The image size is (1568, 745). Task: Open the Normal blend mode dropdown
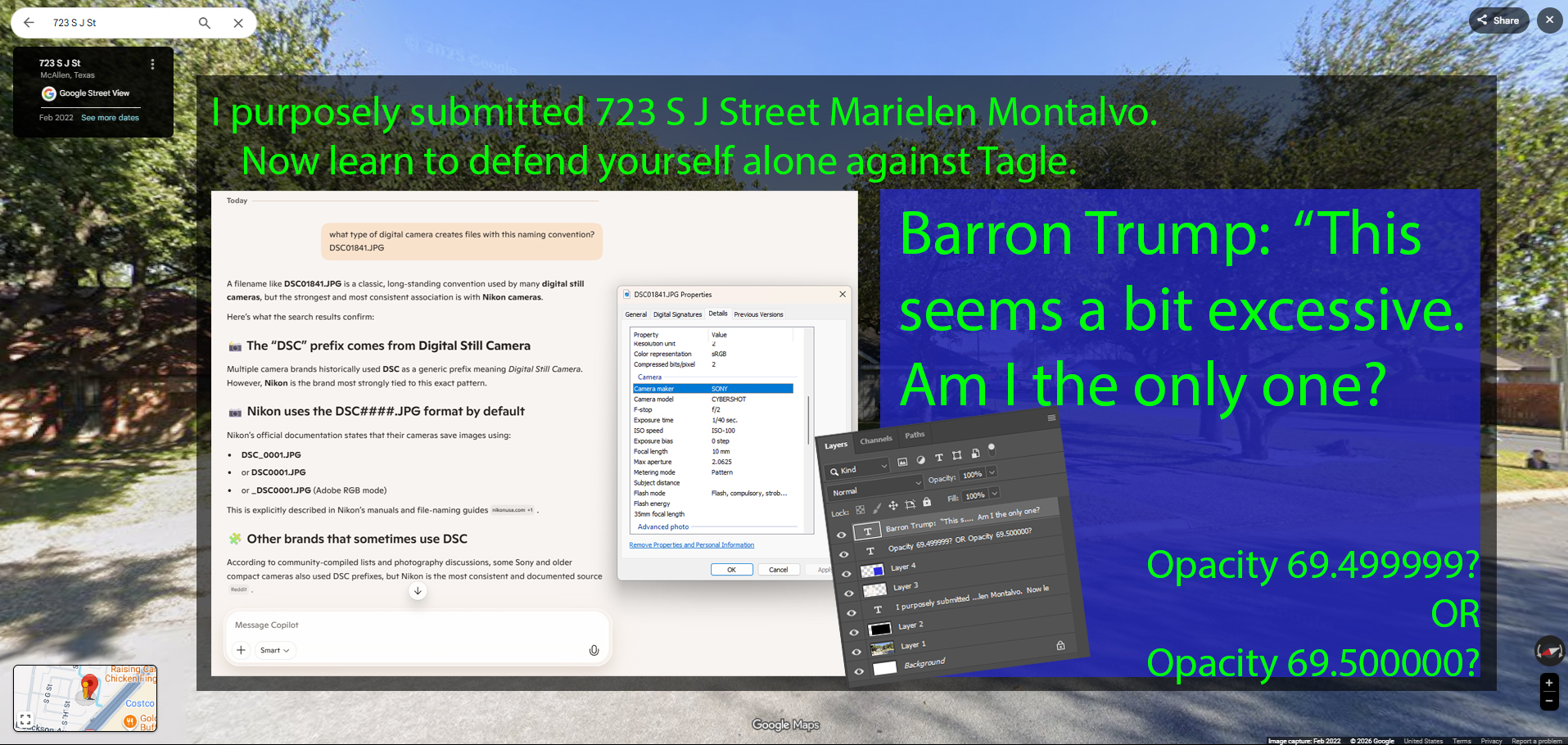[x=875, y=489]
